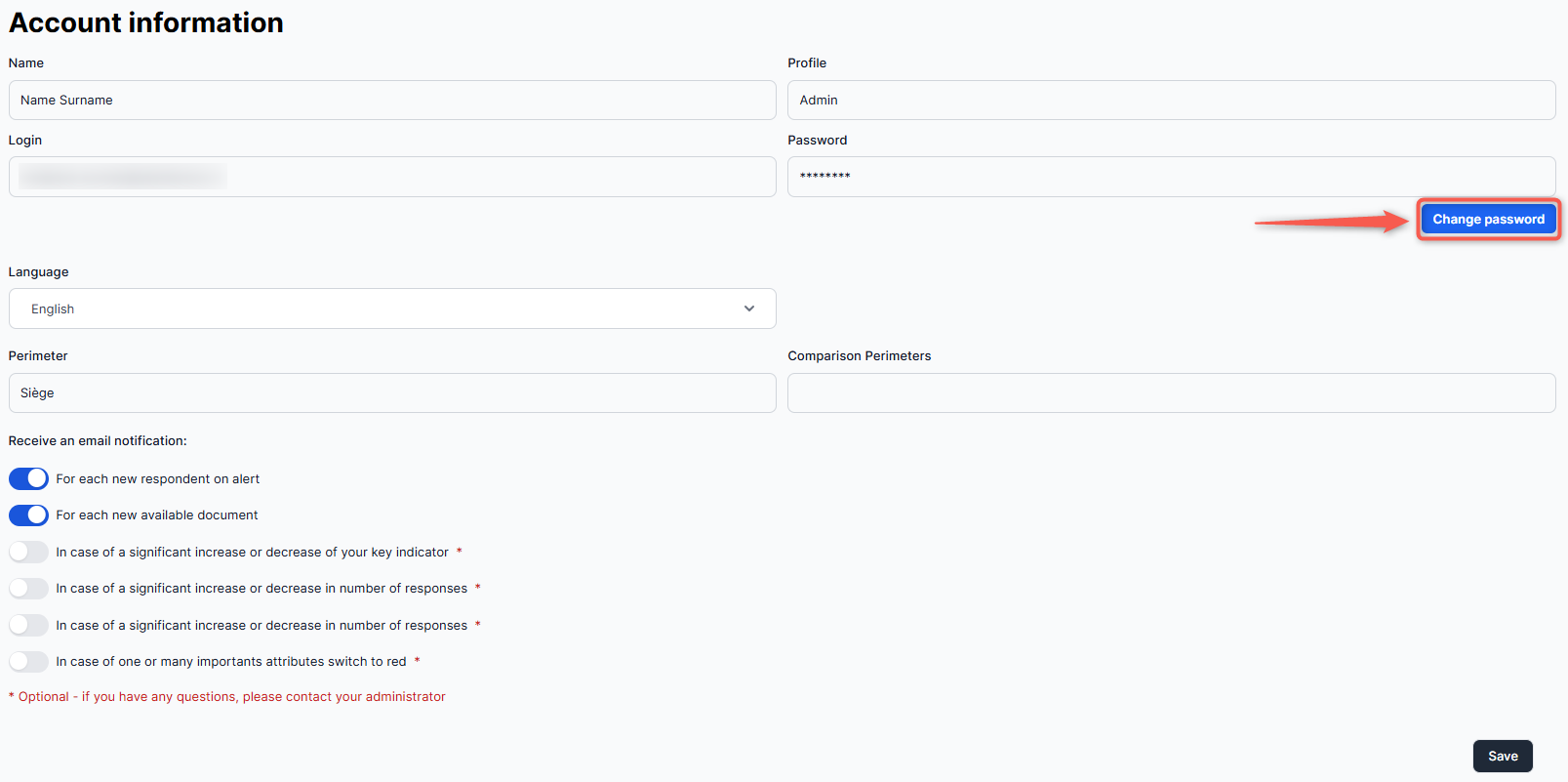Click into the masked Password field
Screen dimensions: 1568x782
tap(1171, 177)
